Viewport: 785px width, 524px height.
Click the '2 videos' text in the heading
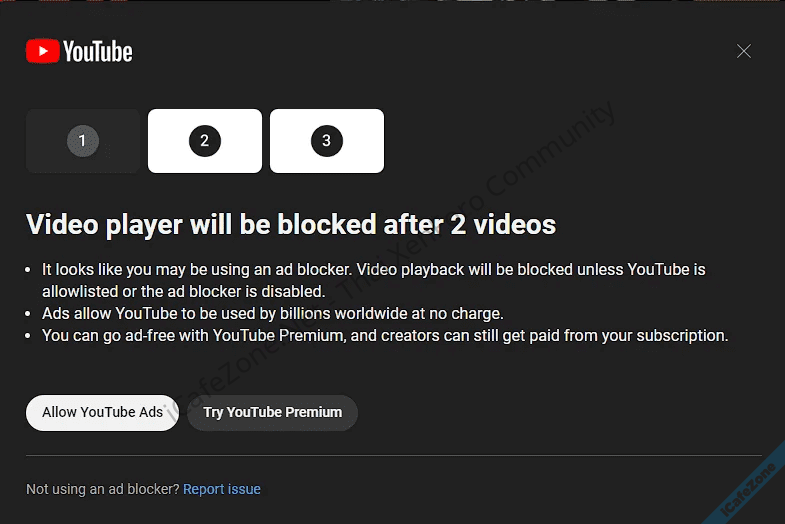(503, 224)
